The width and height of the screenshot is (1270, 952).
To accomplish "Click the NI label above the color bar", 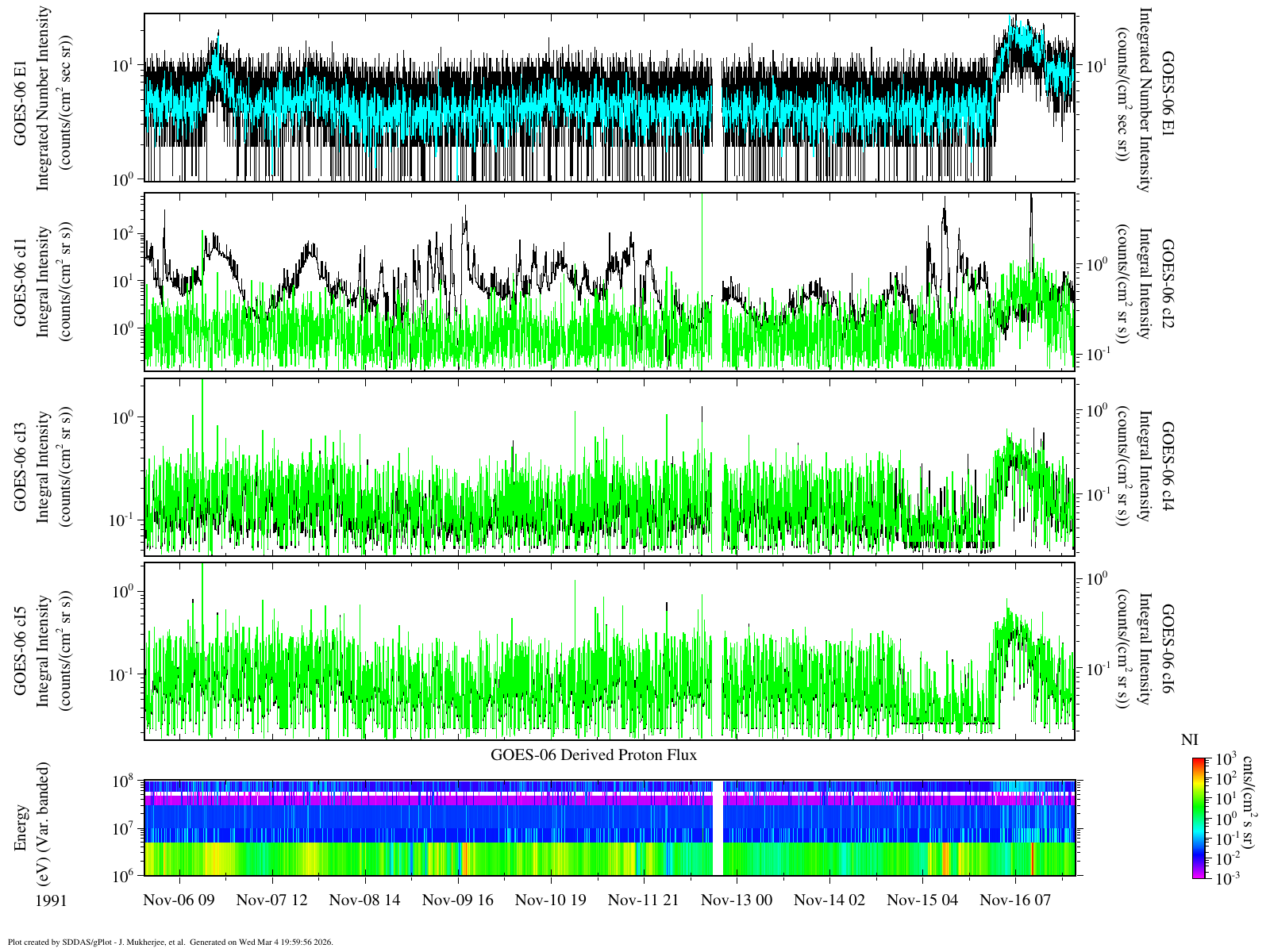I will 1189,740.
